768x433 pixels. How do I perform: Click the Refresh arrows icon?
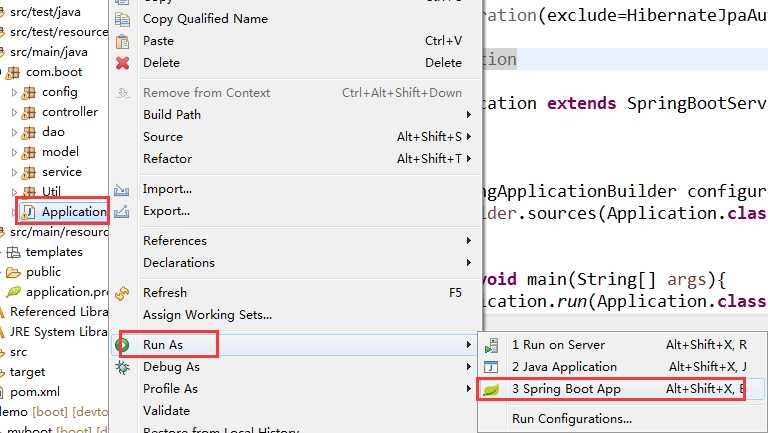[121, 293]
